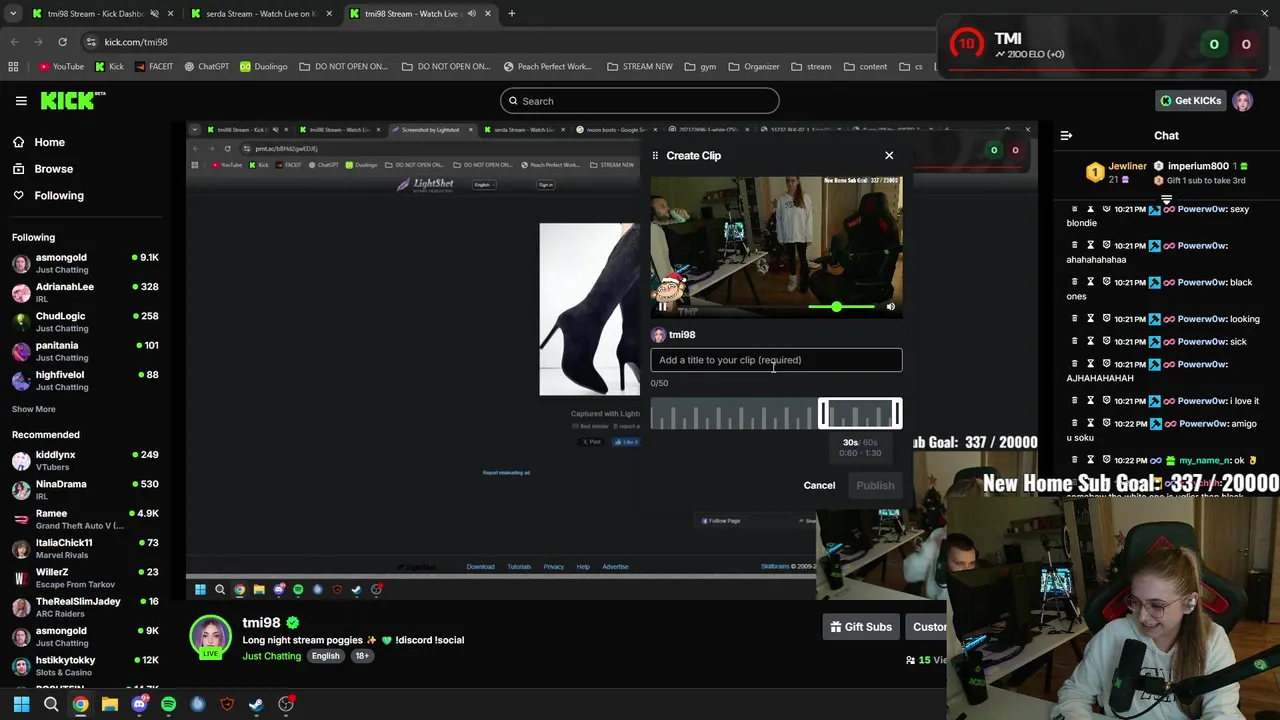Open the gym bookmarks folder
This screenshot has width=1280, height=720.
[700, 67]
